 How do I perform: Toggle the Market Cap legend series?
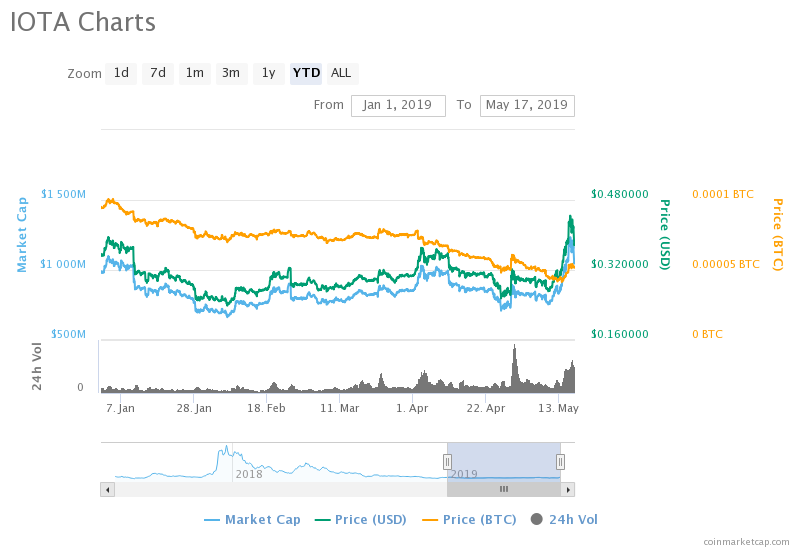point(252,519)
